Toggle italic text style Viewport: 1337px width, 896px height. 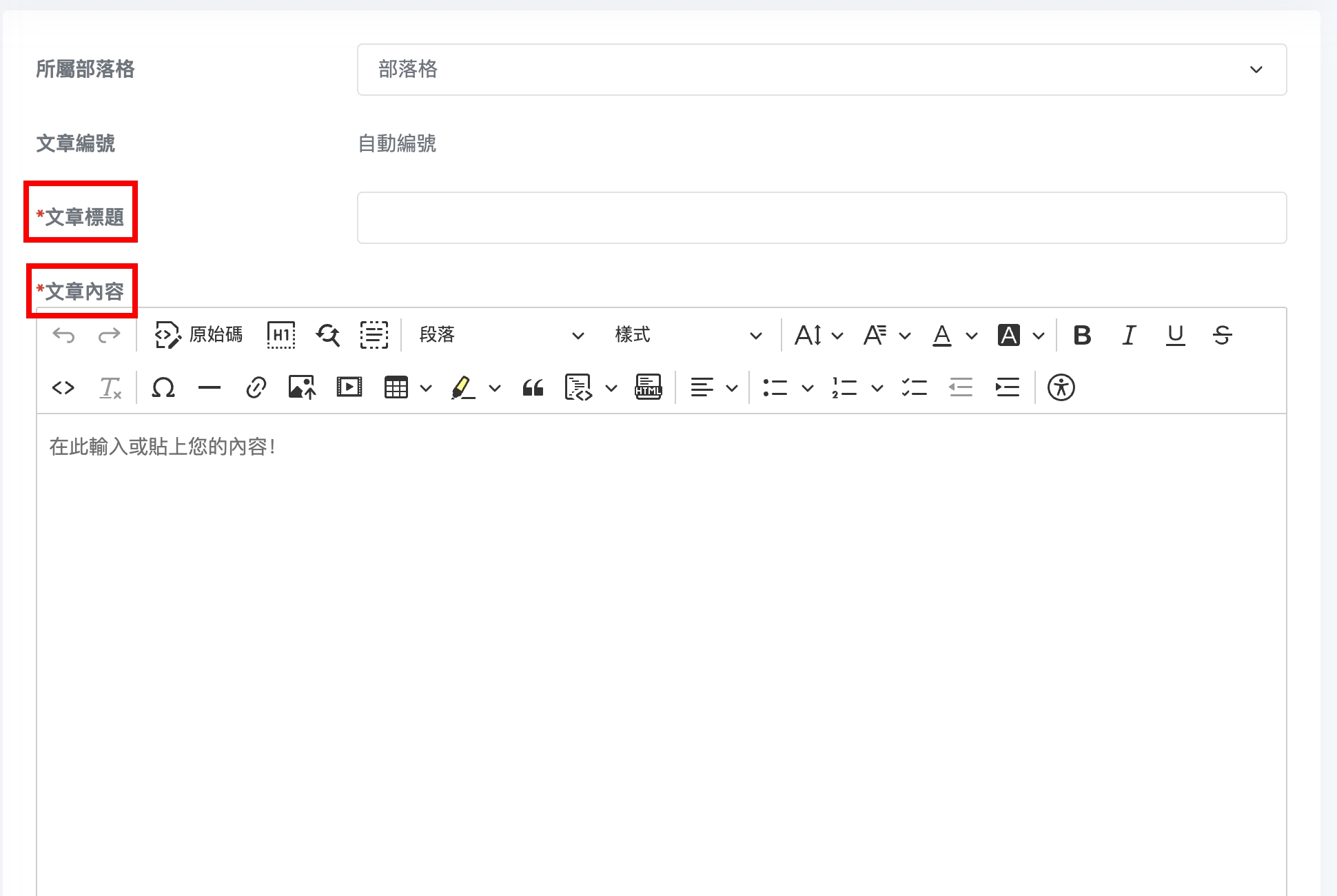coord(1128,335)
